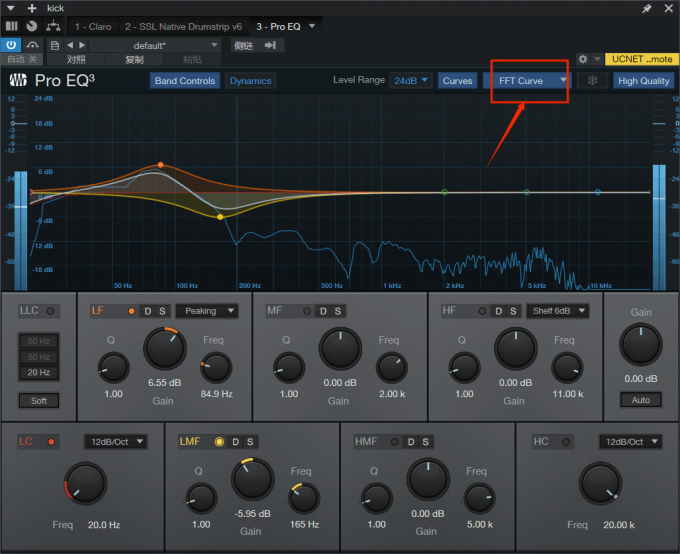This screenshot has height=554, width=680.
Task: Solo the MF band with S button
Action: tap(338, 311)
